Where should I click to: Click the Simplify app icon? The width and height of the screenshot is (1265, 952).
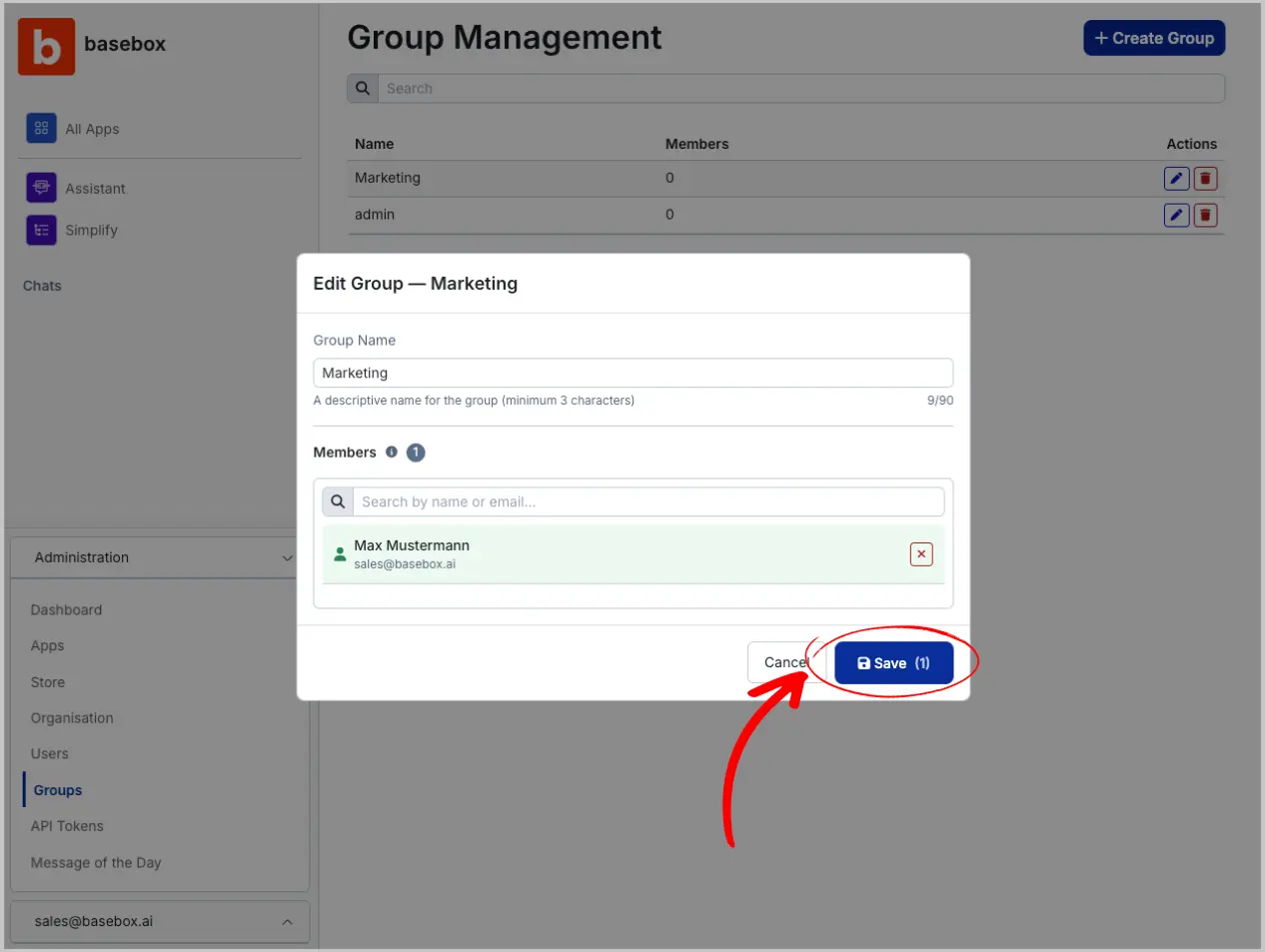[x=41, y=230]
